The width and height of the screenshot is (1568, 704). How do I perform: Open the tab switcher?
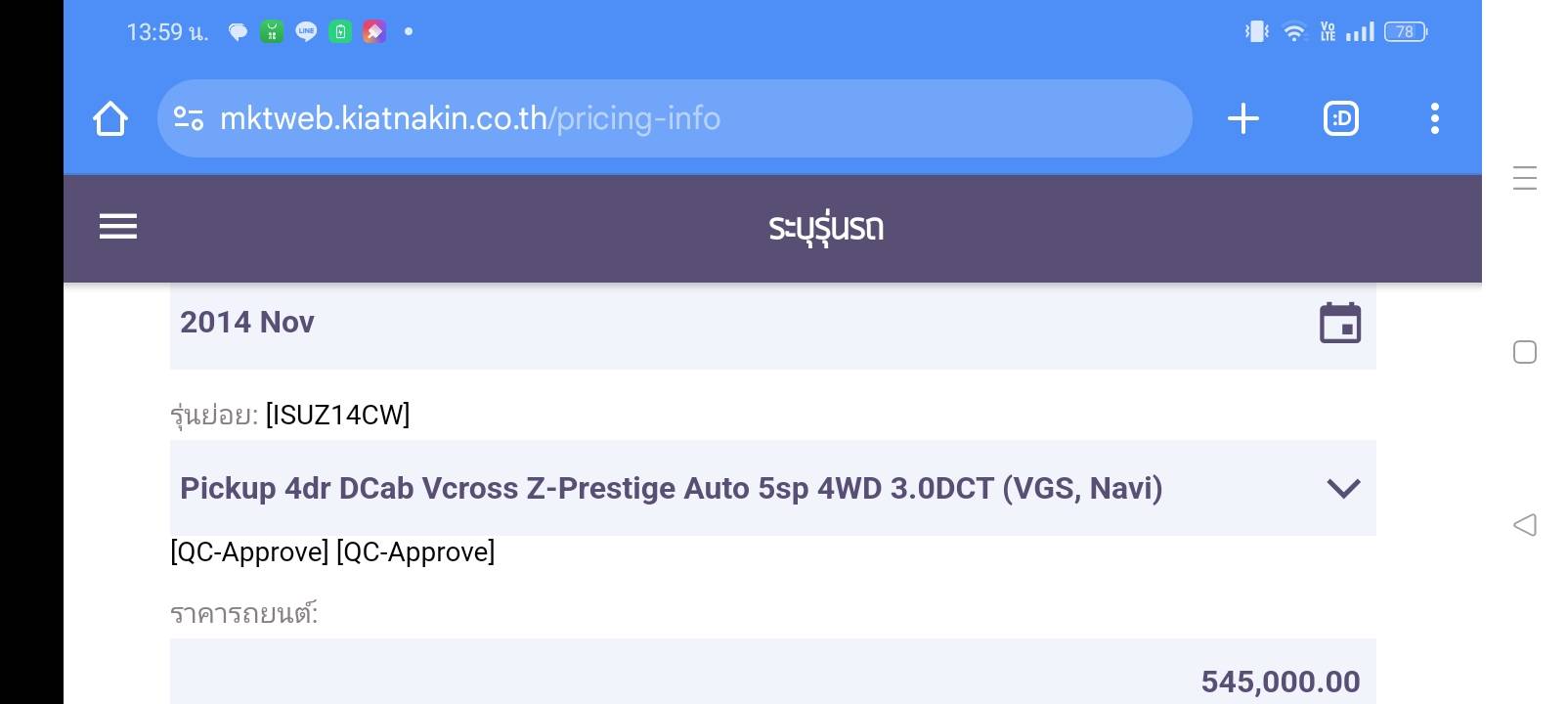(1340, 119)
